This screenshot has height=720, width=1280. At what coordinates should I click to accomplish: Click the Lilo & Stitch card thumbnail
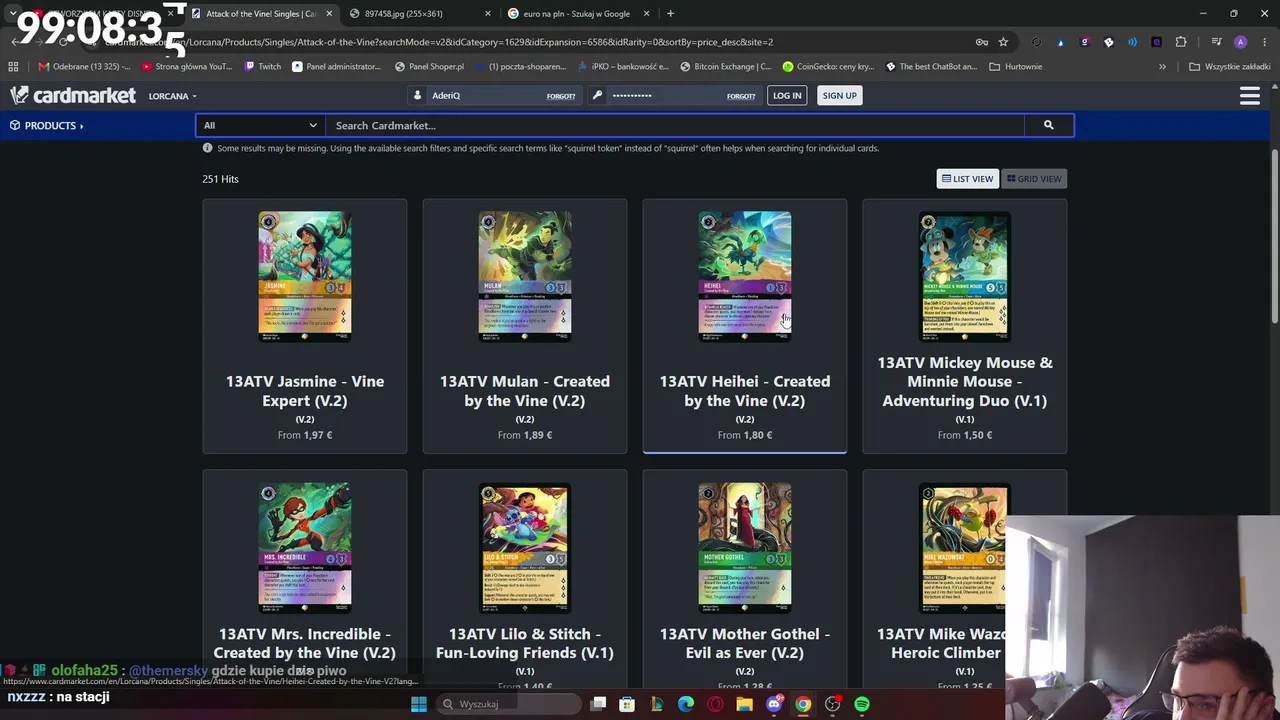[x=525, y=548]
